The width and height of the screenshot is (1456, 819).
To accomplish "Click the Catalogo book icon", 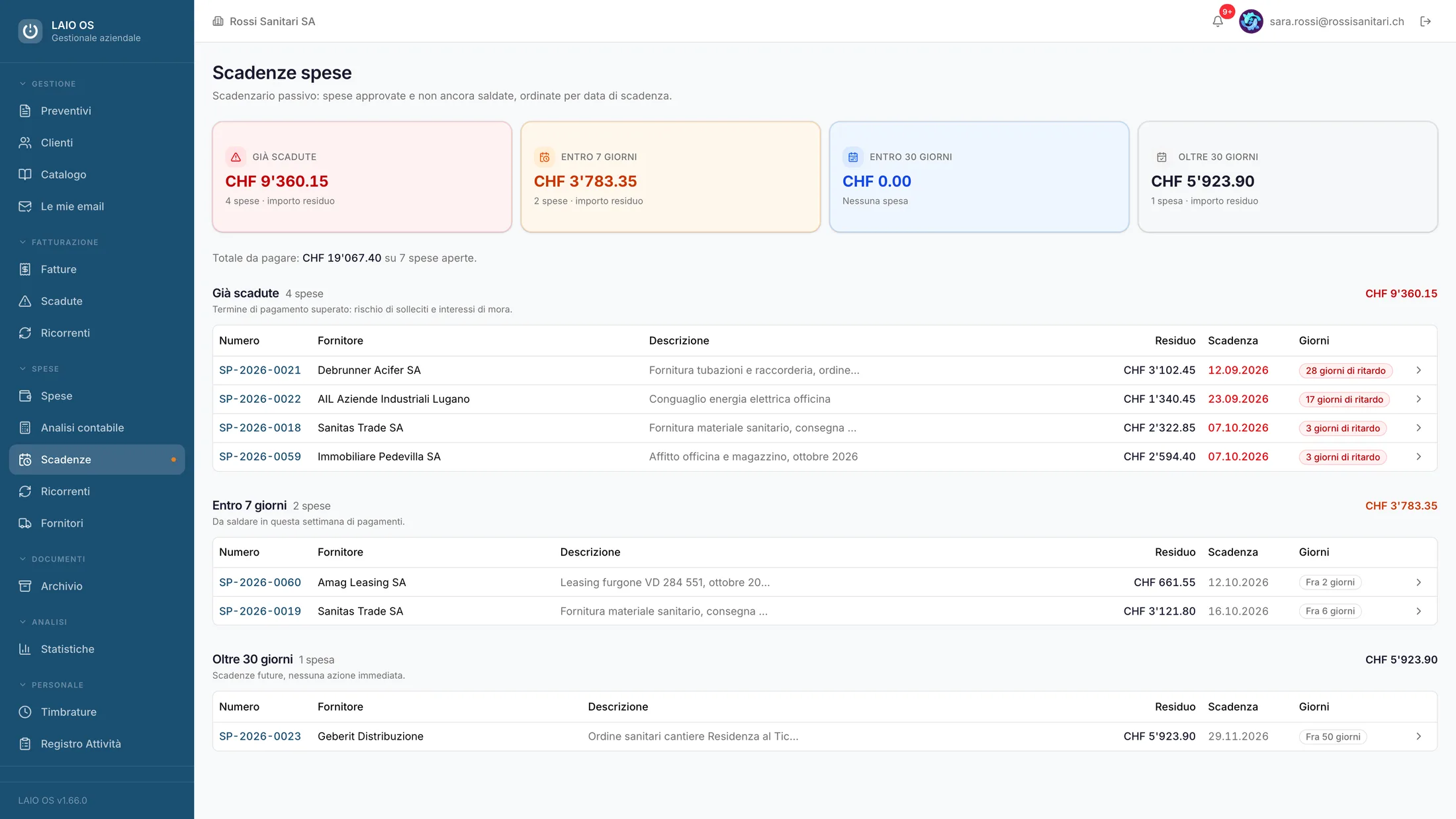I will click(25, 174).
